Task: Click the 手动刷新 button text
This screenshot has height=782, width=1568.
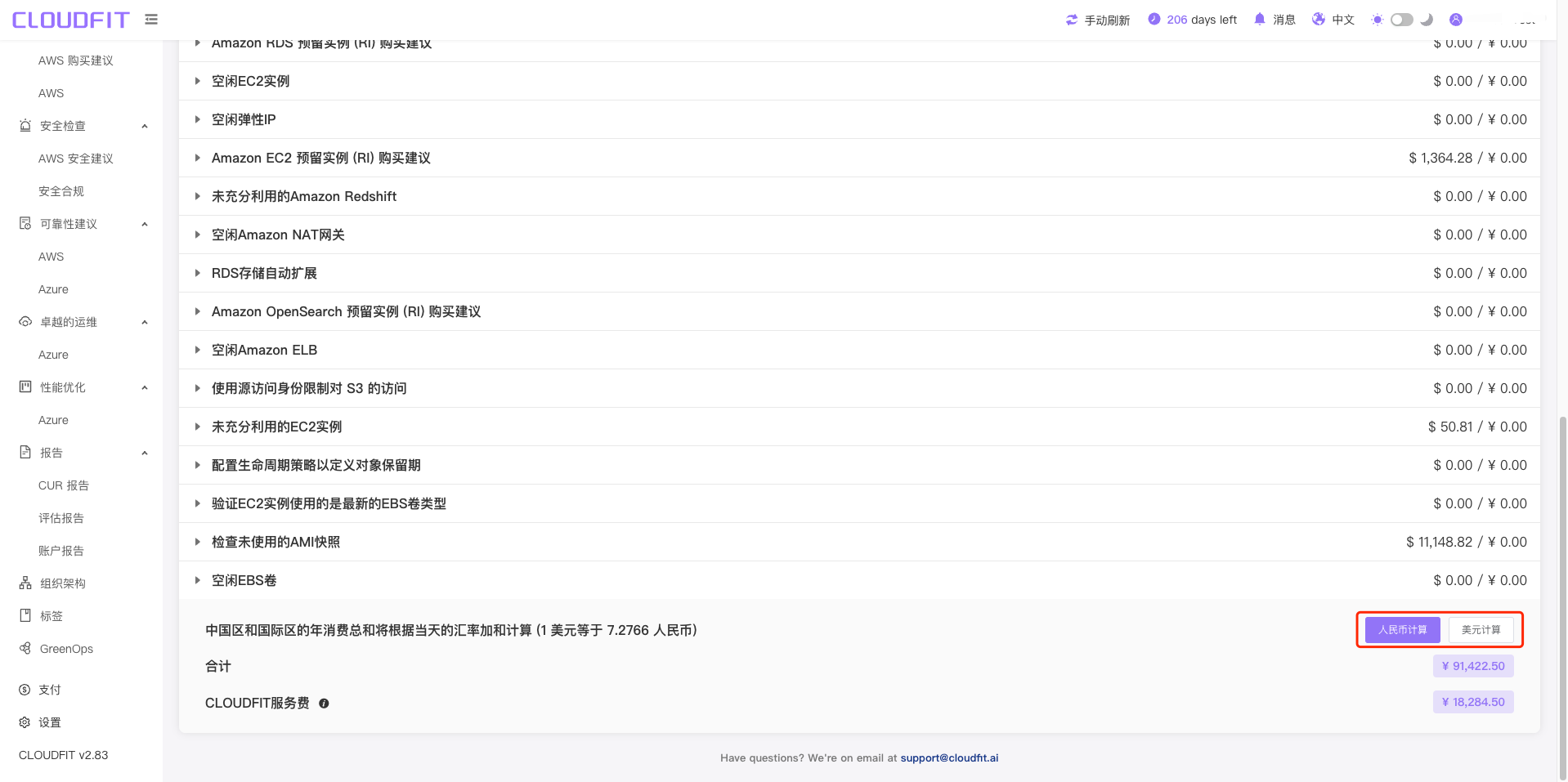Action: (x=1107, y=20)
